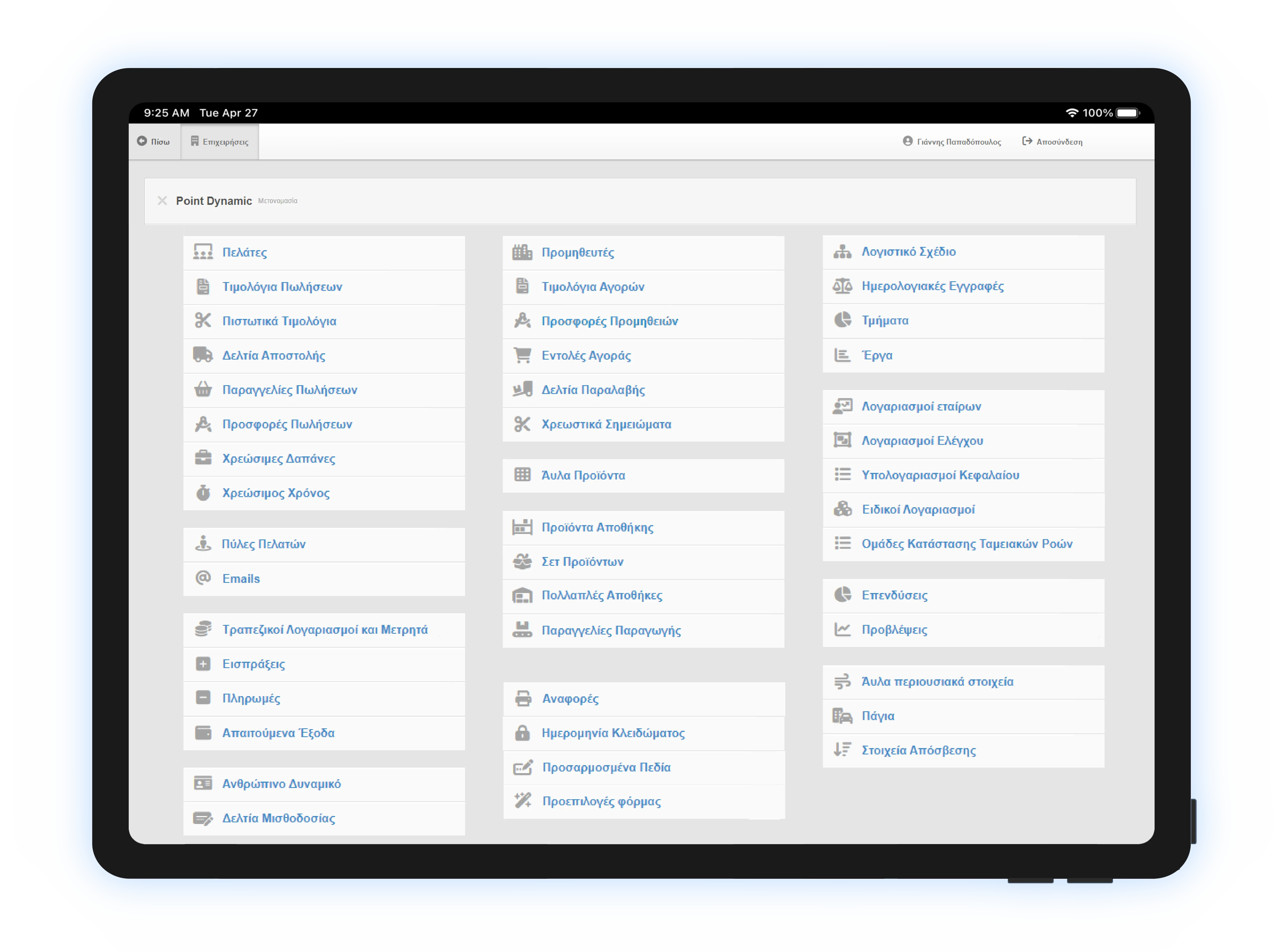Click the shopping cart icon for Εντολές Αγοράς
The image size is (1288, 951).
[x=522, y=355]
